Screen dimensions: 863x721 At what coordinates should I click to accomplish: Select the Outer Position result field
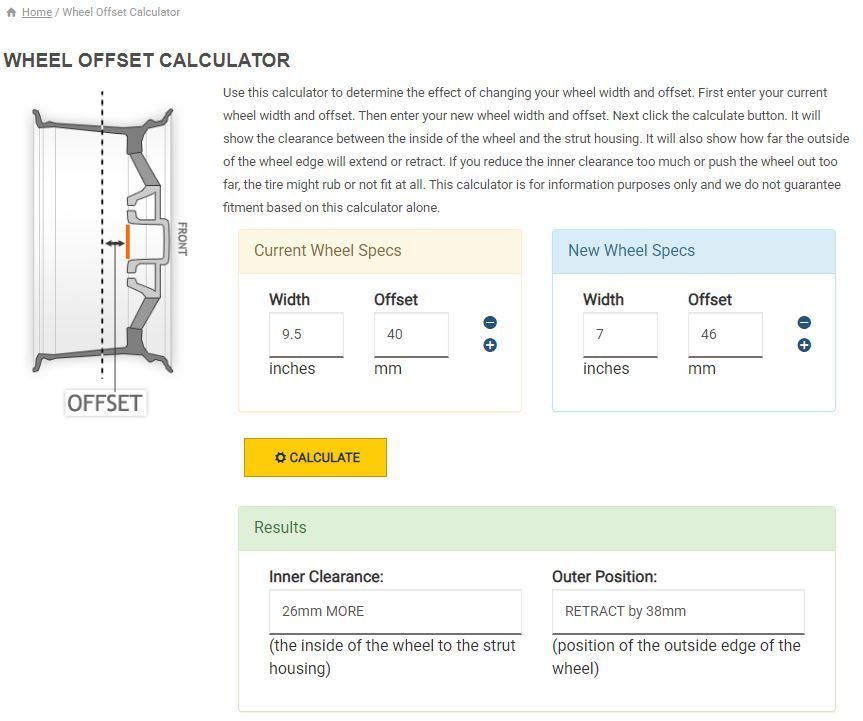pos(678,611)
